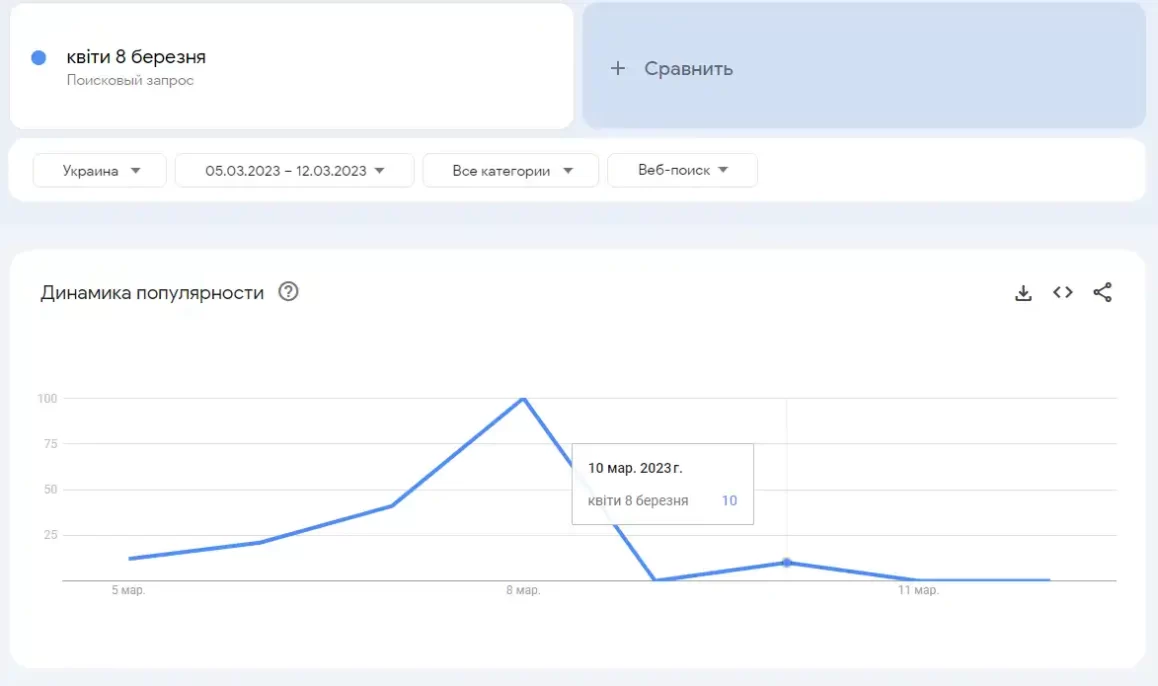Open the help question mark icon
1158x686 pixels.
(x=288, y=292)
